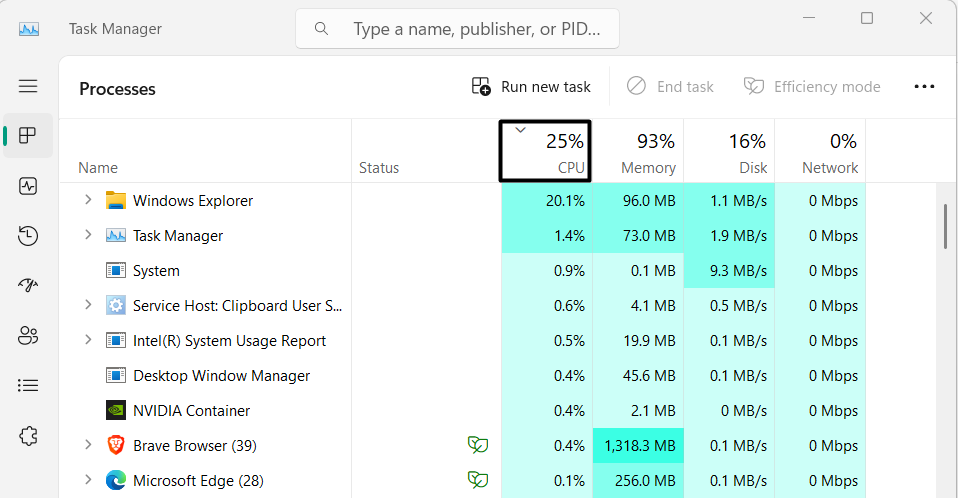
Task: Click the vertical scrollbar of process list
Action: pos(945,226)
